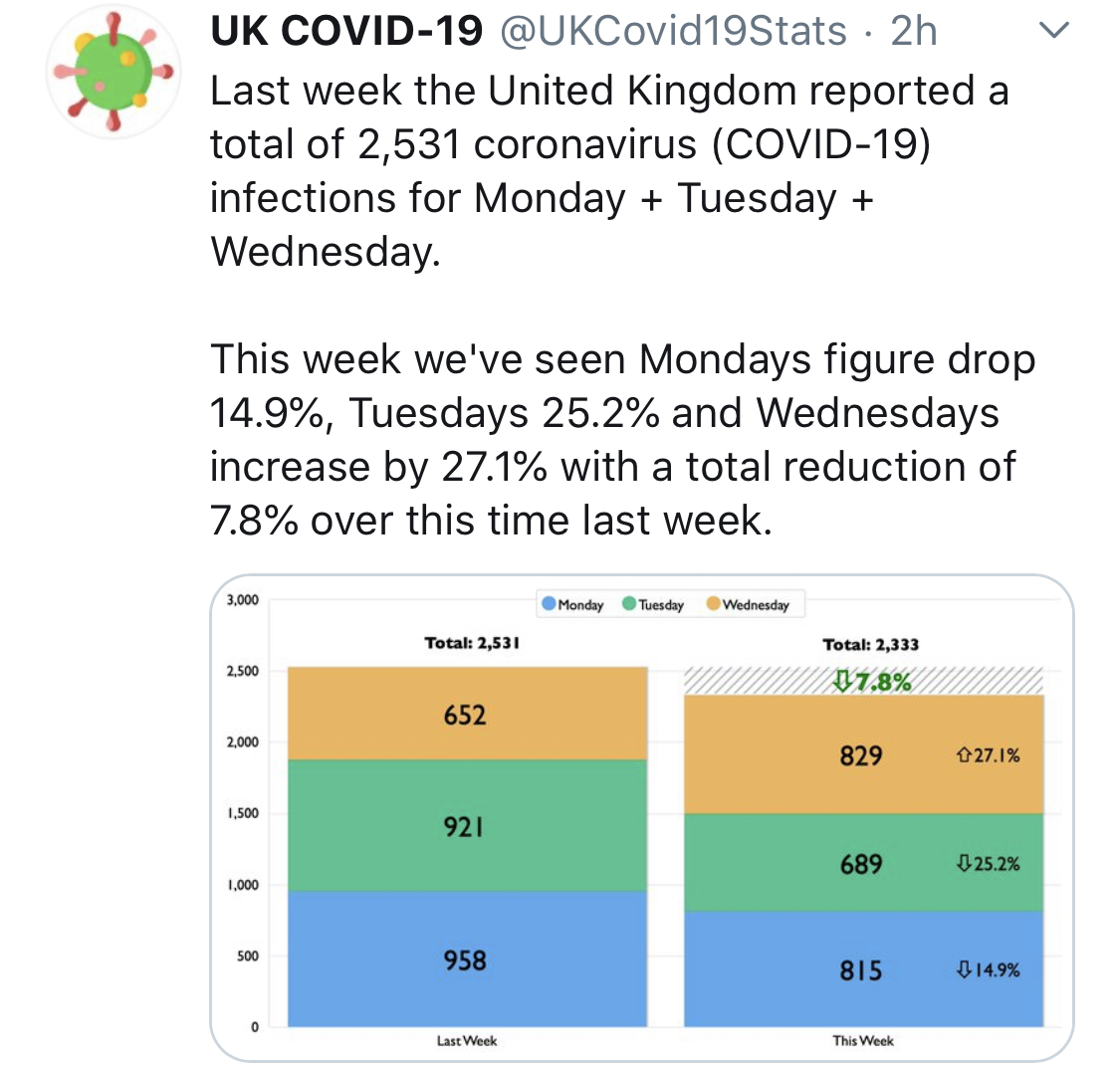Click the down arrow beside 25.2%
Viewport: 1120px width, 1065px height.
963,864
